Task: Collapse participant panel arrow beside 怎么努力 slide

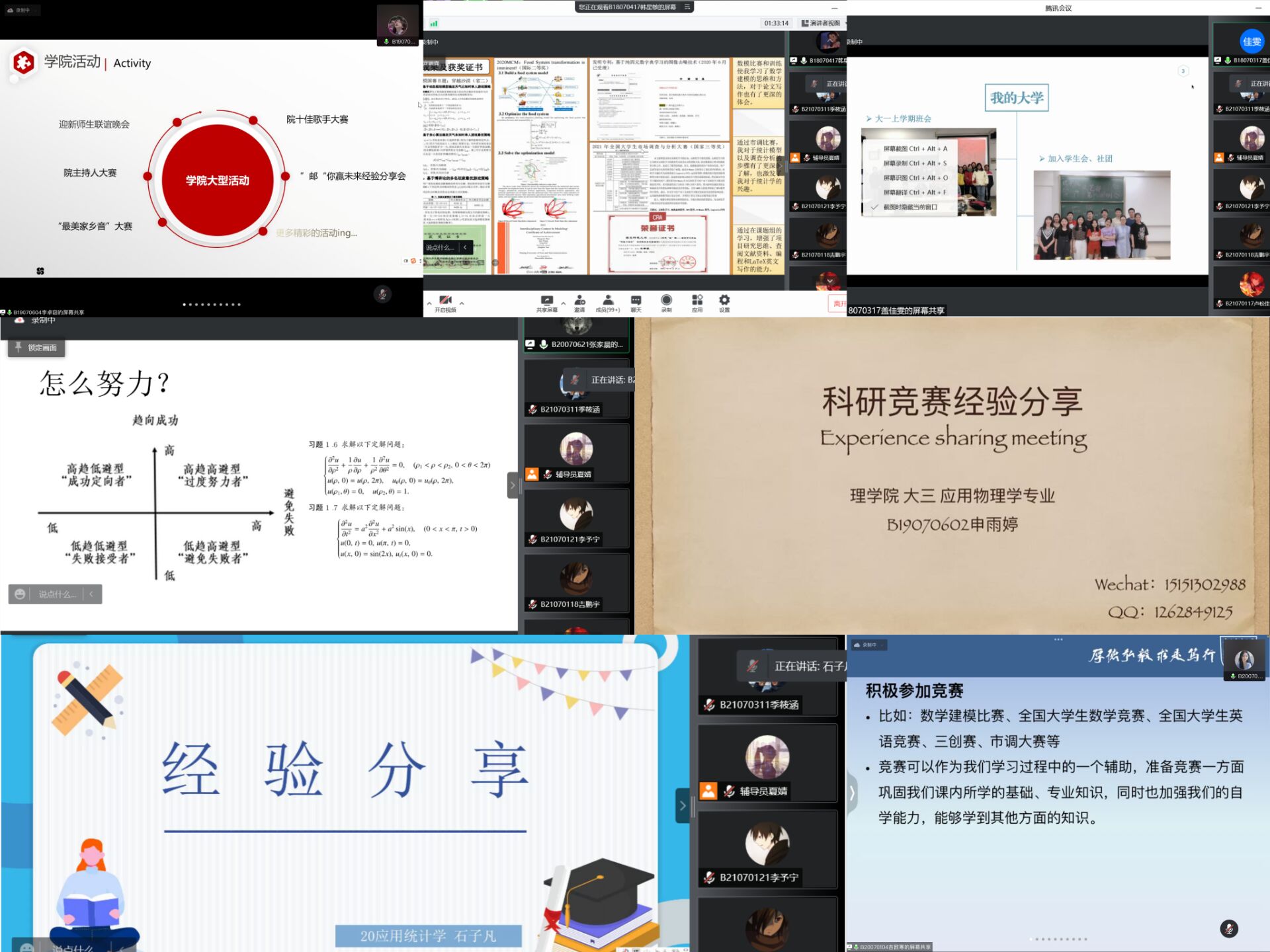Action: pyautogui.click(x=512, y=485)
